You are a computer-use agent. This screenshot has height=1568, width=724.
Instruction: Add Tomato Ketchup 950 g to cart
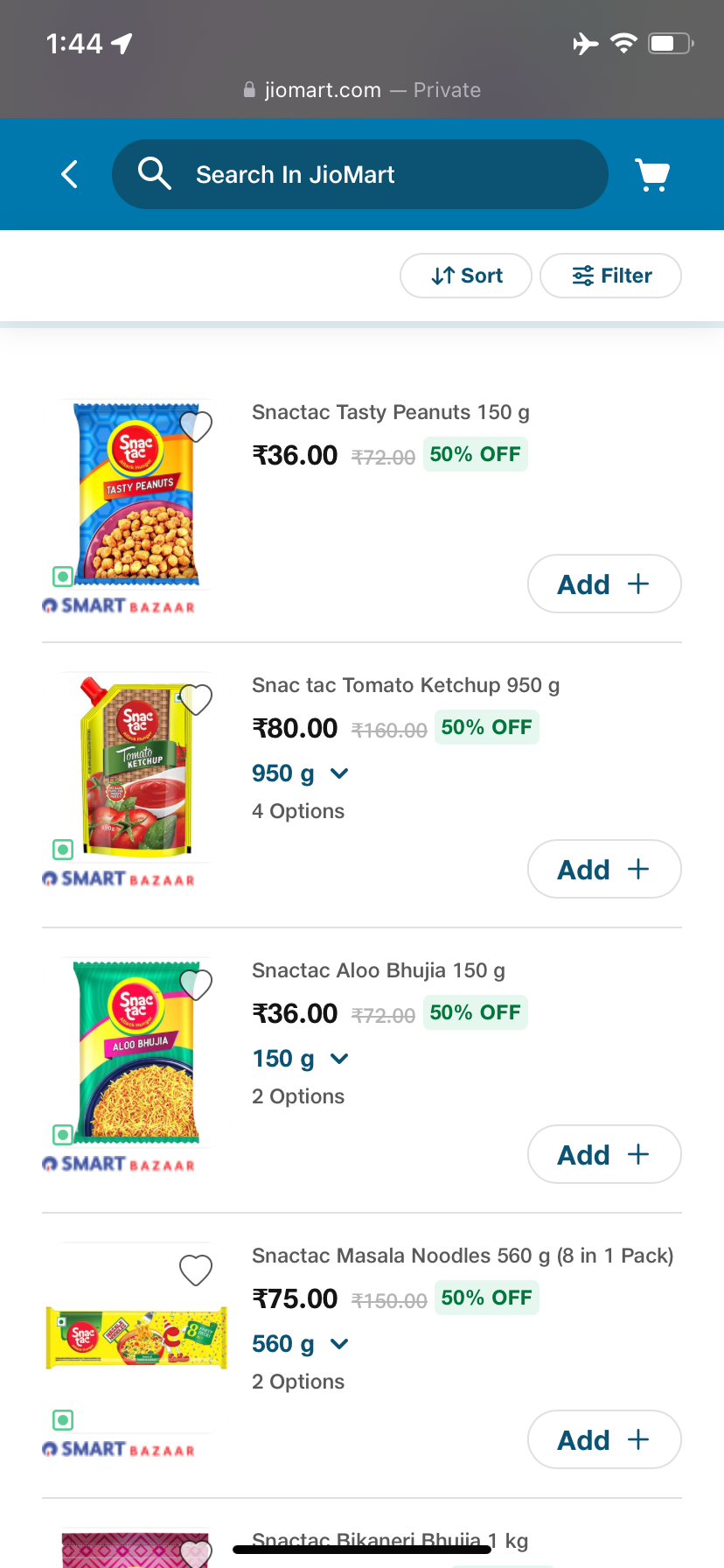pyautogui.click(x=604, y=869)
